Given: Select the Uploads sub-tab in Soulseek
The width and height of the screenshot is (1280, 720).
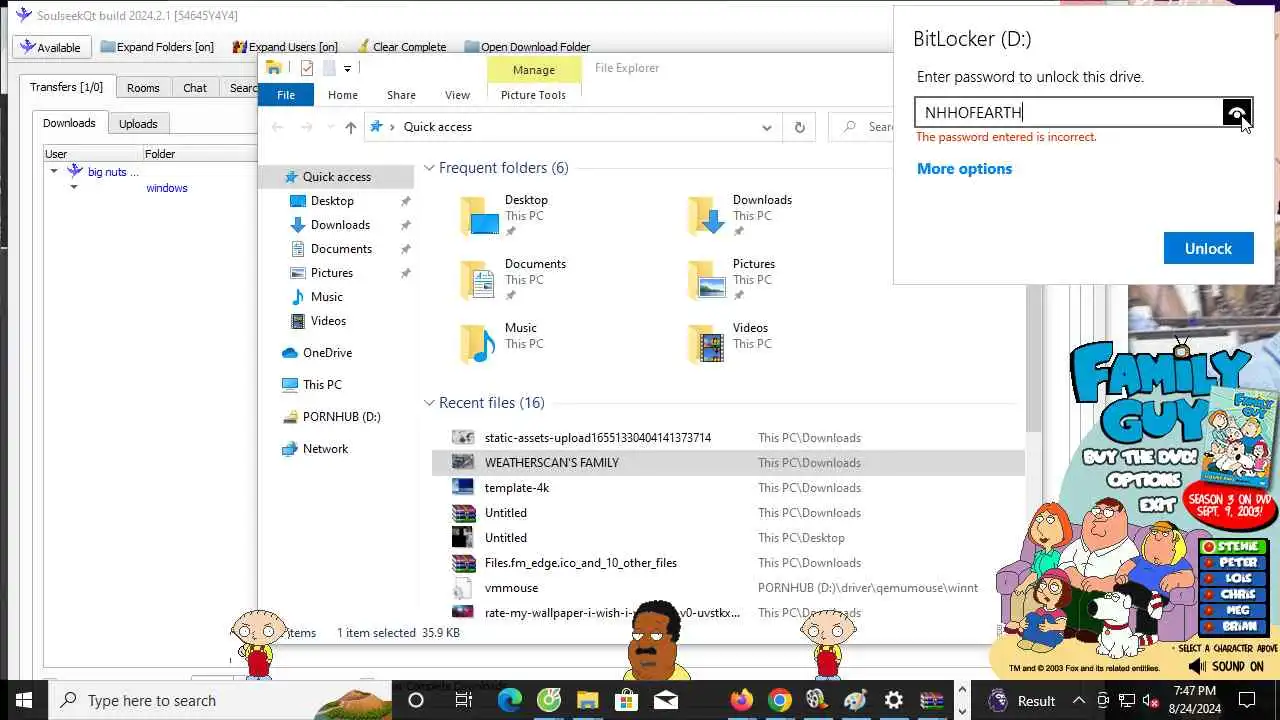Looking at the screenshot, I should pyautogui.click(x=138, y=124).
